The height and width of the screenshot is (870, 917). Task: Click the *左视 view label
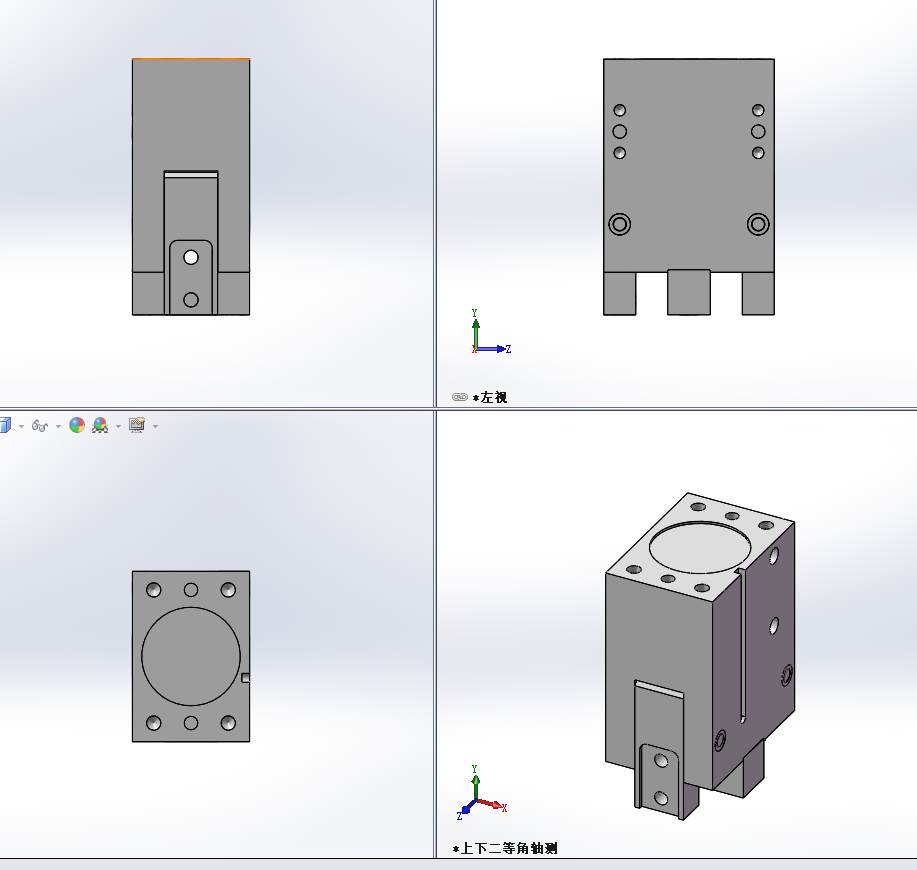point(490,398)
